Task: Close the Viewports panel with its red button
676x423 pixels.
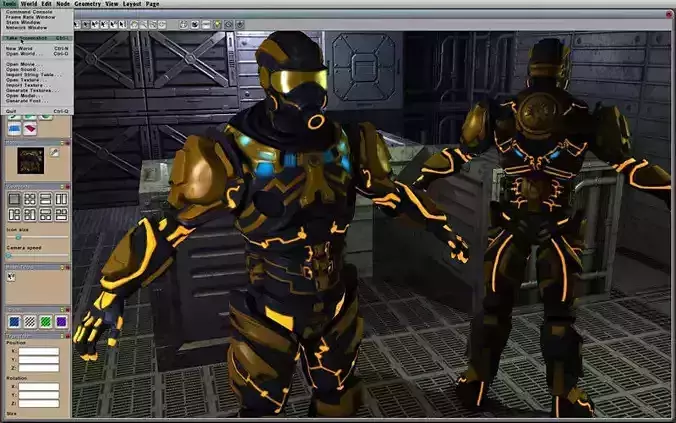Action: (x=68, y=187)
